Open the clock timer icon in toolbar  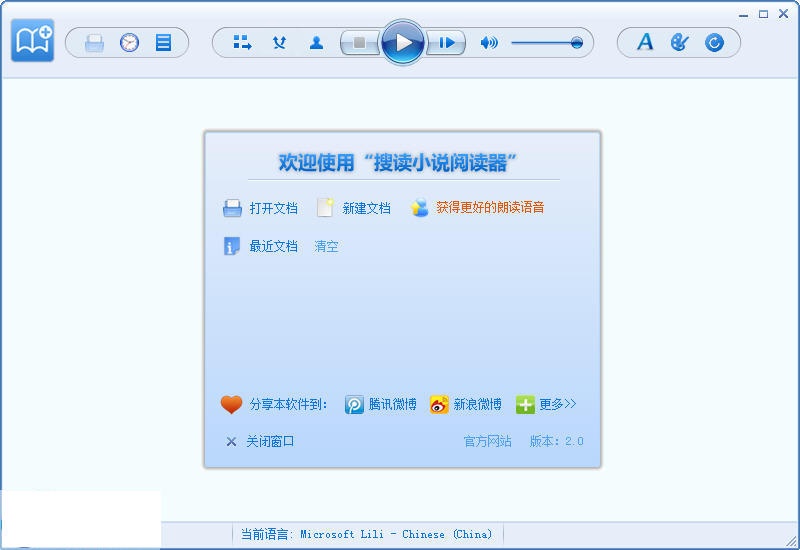(129, 42)
